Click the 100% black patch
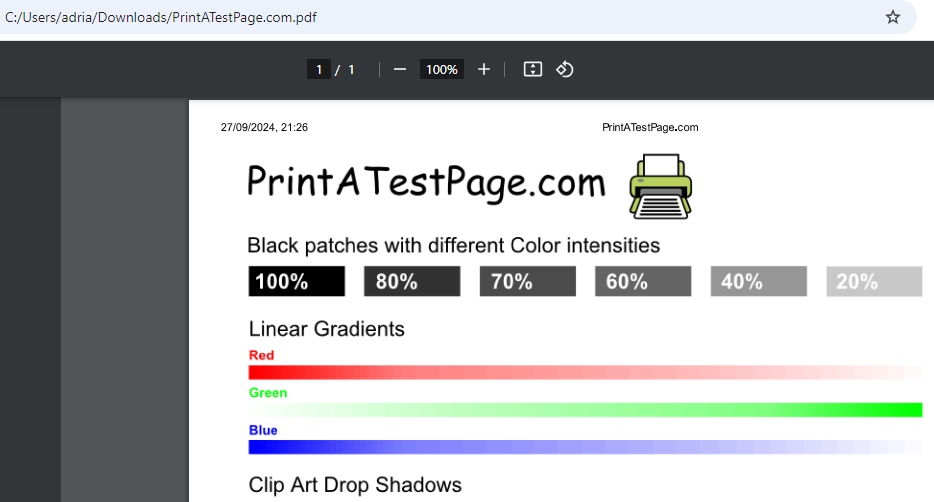934x502 pixels. (297, 281)
